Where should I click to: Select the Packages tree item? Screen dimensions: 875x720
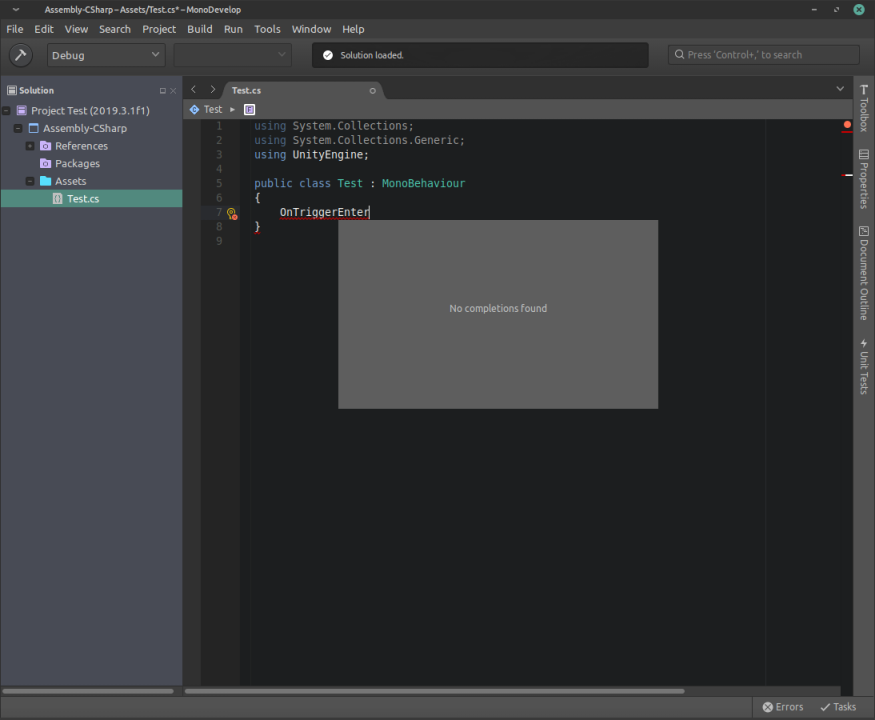tap(78, 163)
